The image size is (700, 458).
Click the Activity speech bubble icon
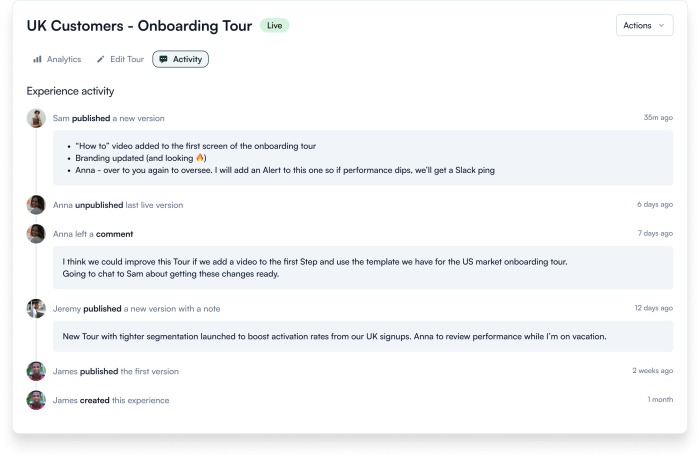(x=164, y=59)
